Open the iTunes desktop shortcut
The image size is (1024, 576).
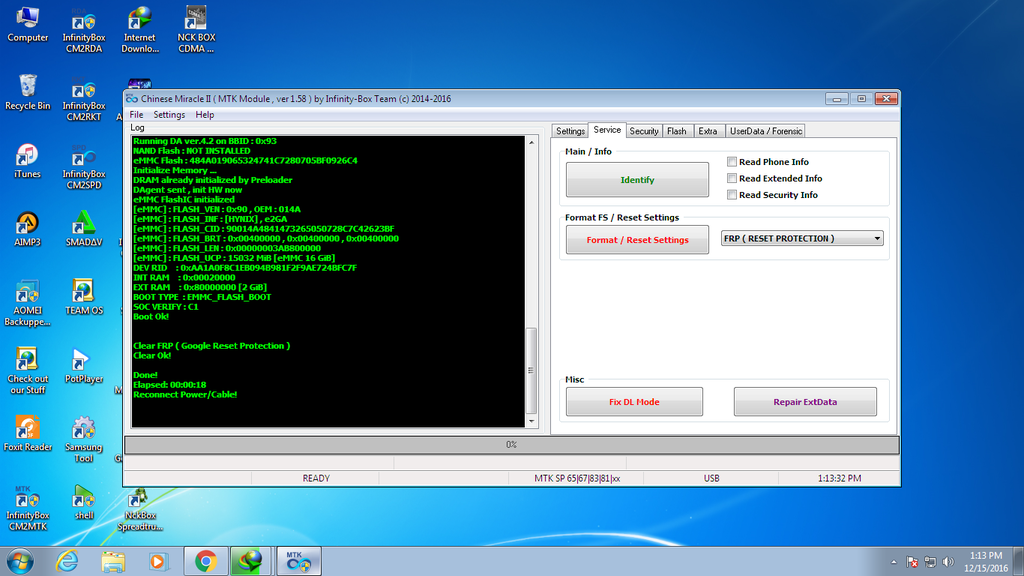[x=27, y=158]
